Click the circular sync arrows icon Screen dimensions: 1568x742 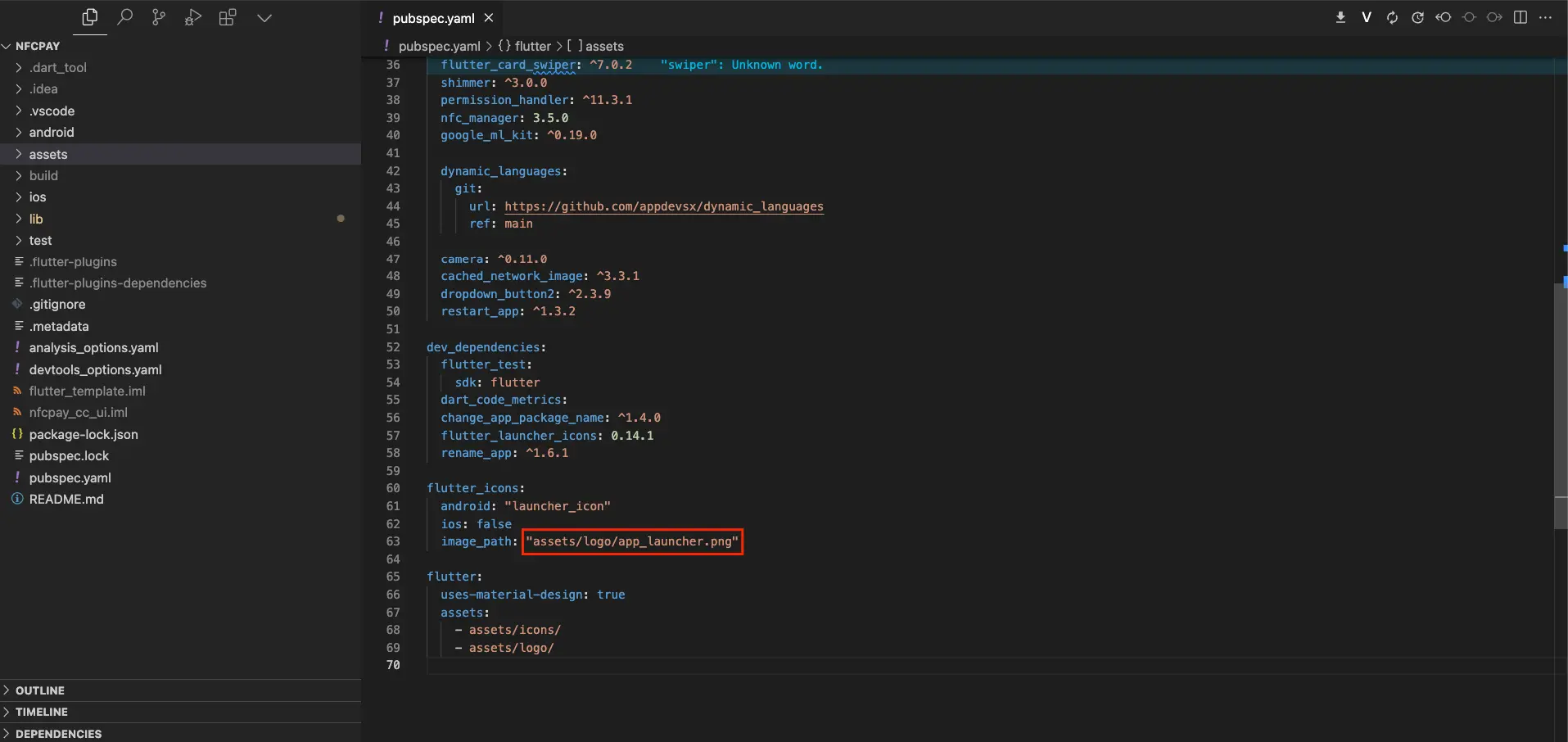[x=1392, y=17]
